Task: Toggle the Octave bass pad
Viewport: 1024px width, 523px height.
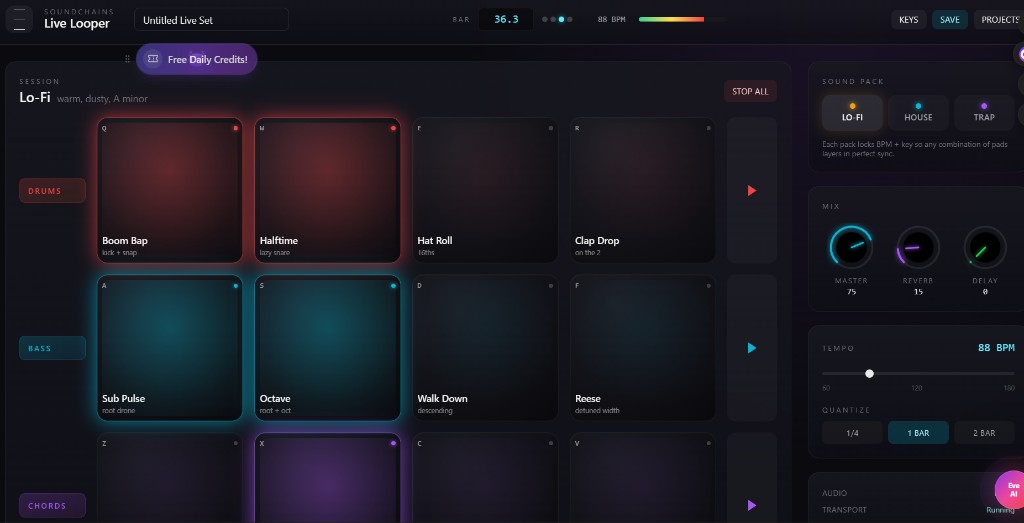Action: tap(327, 348)
